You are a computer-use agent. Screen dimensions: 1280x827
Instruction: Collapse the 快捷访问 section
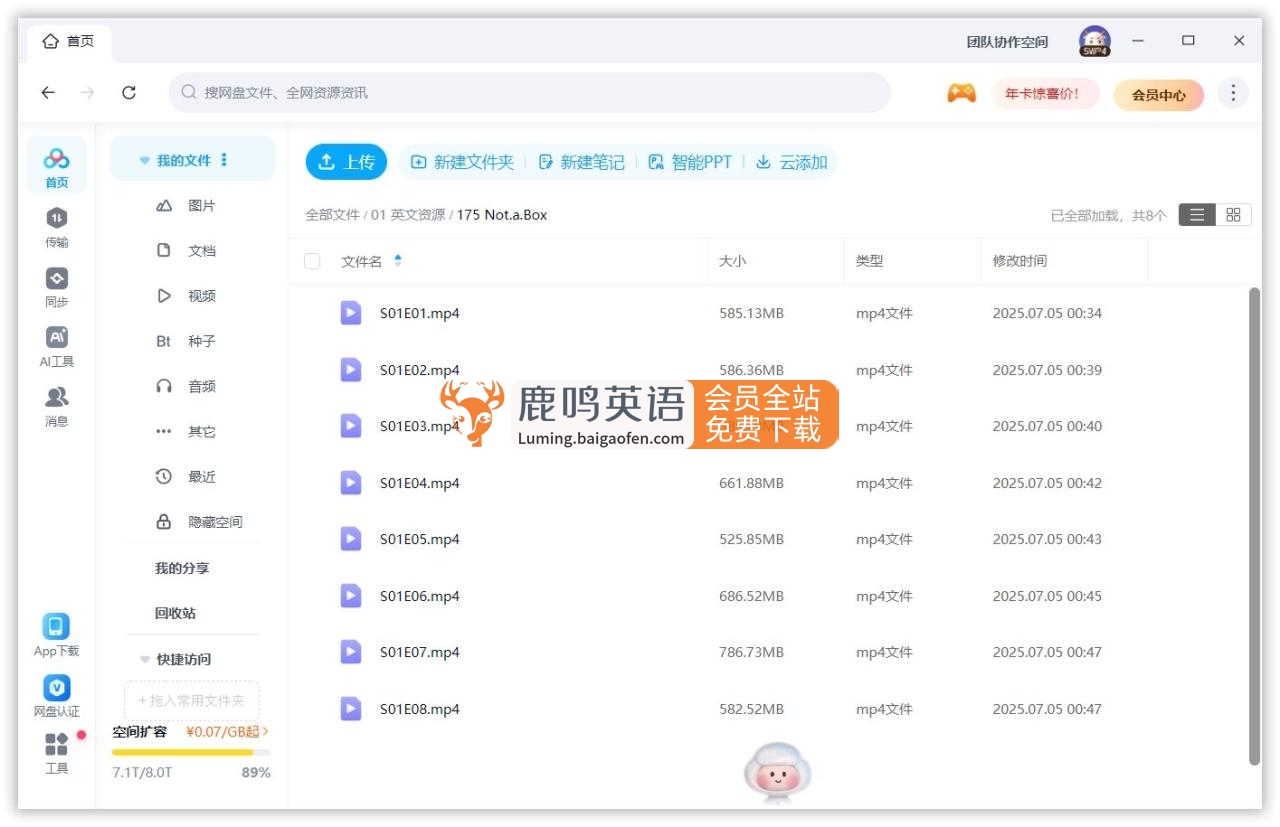(143, 659)
